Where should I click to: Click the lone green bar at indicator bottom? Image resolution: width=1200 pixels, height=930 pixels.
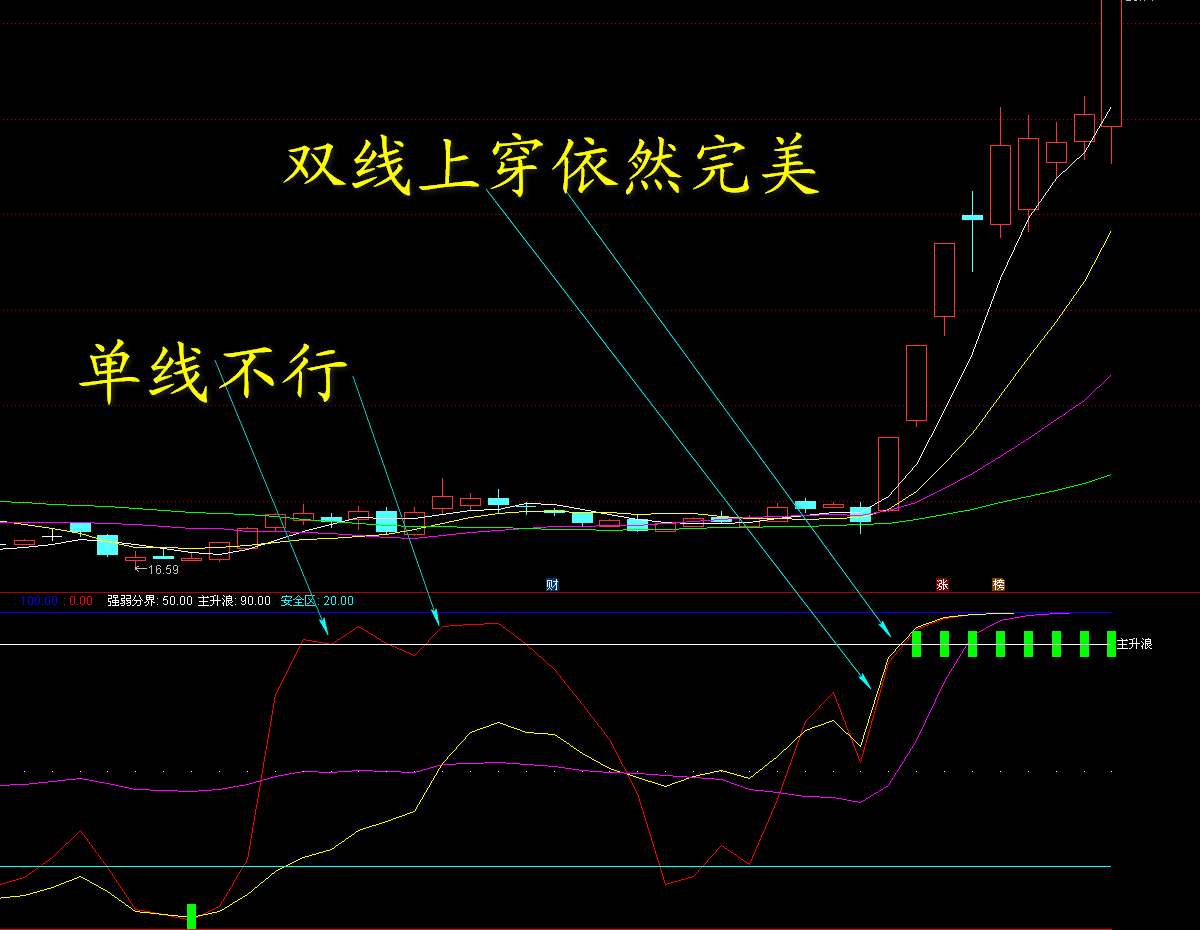[192, 915]
